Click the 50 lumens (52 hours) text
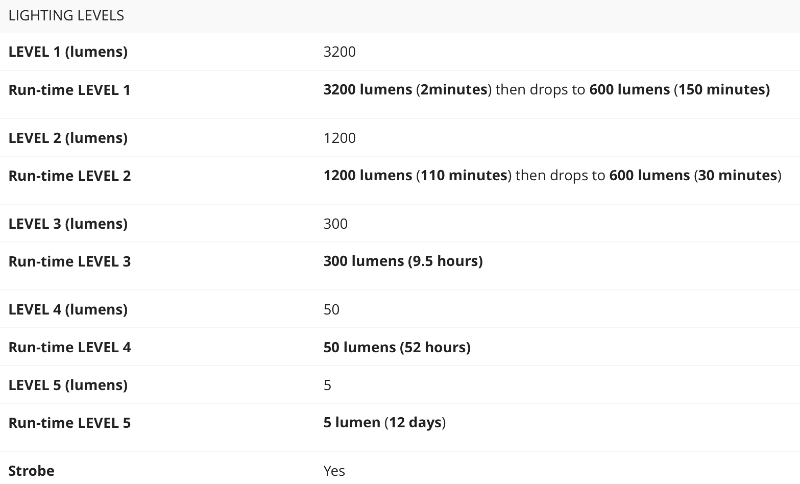The height and width of the screenshot is (484, 800). [397, 348]
